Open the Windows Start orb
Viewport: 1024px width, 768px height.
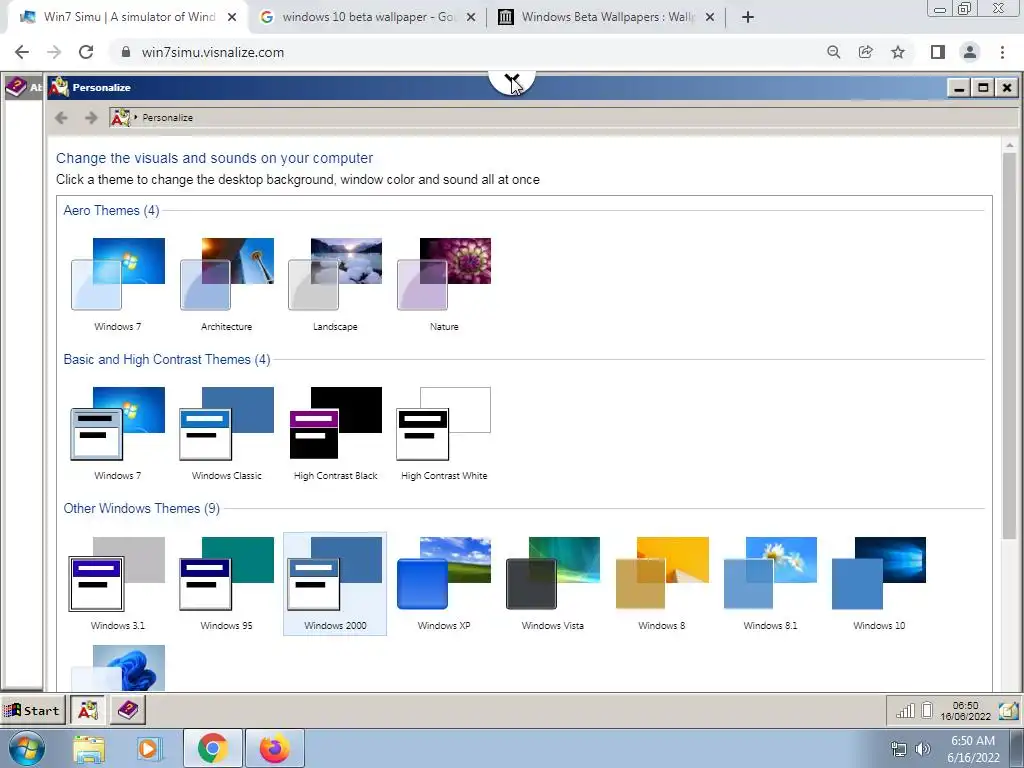(x=26, y=749)
